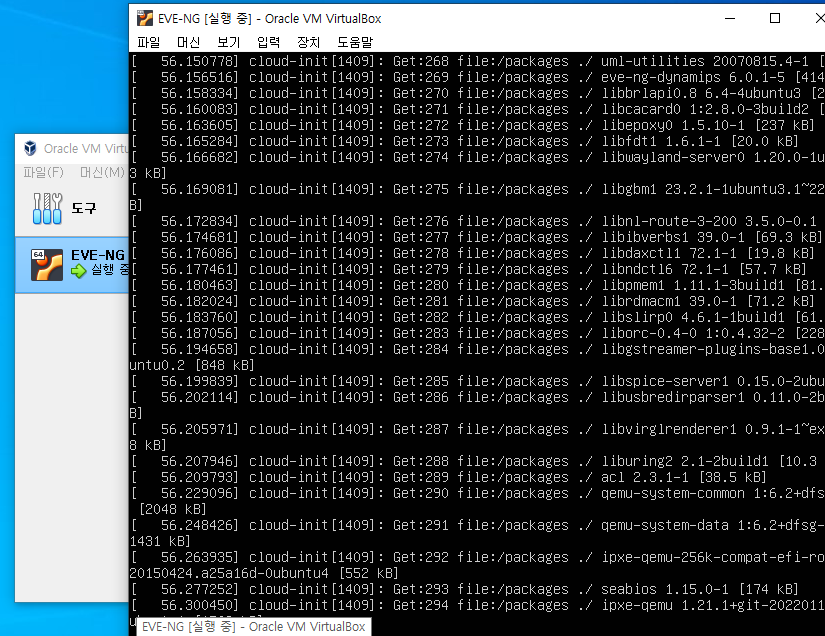Viewport: 825px width, 636px height.
Task: Click console line Get:268 uml-utilities
Action: tap(477, 61)
